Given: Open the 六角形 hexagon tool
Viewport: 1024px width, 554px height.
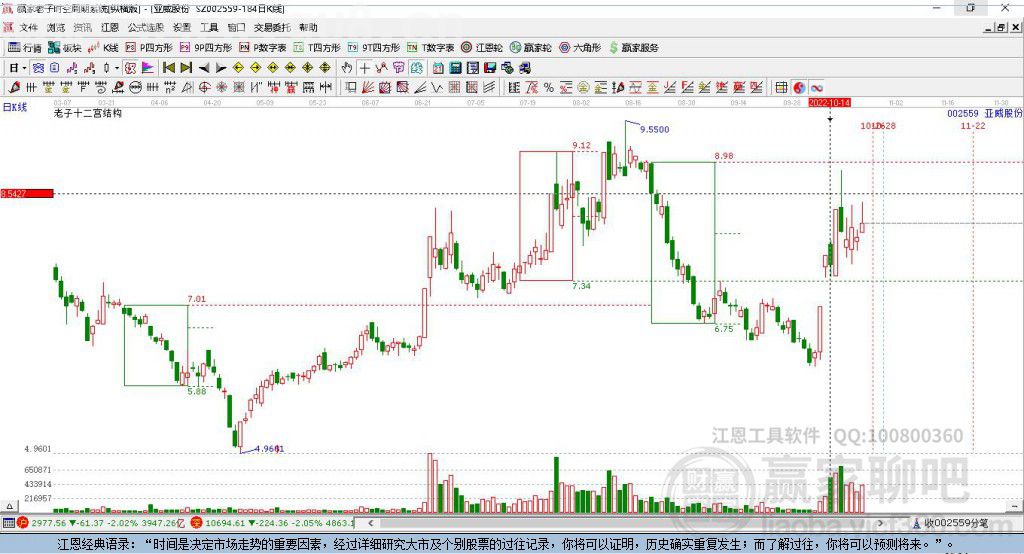Looking at the screenshot, I should 580,48.
